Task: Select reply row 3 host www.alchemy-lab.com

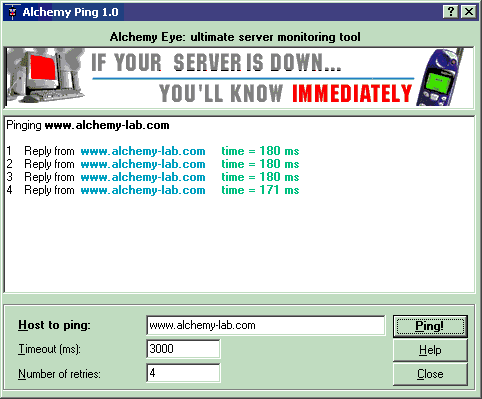Action: pyautogui.click(x=143, y=177)
